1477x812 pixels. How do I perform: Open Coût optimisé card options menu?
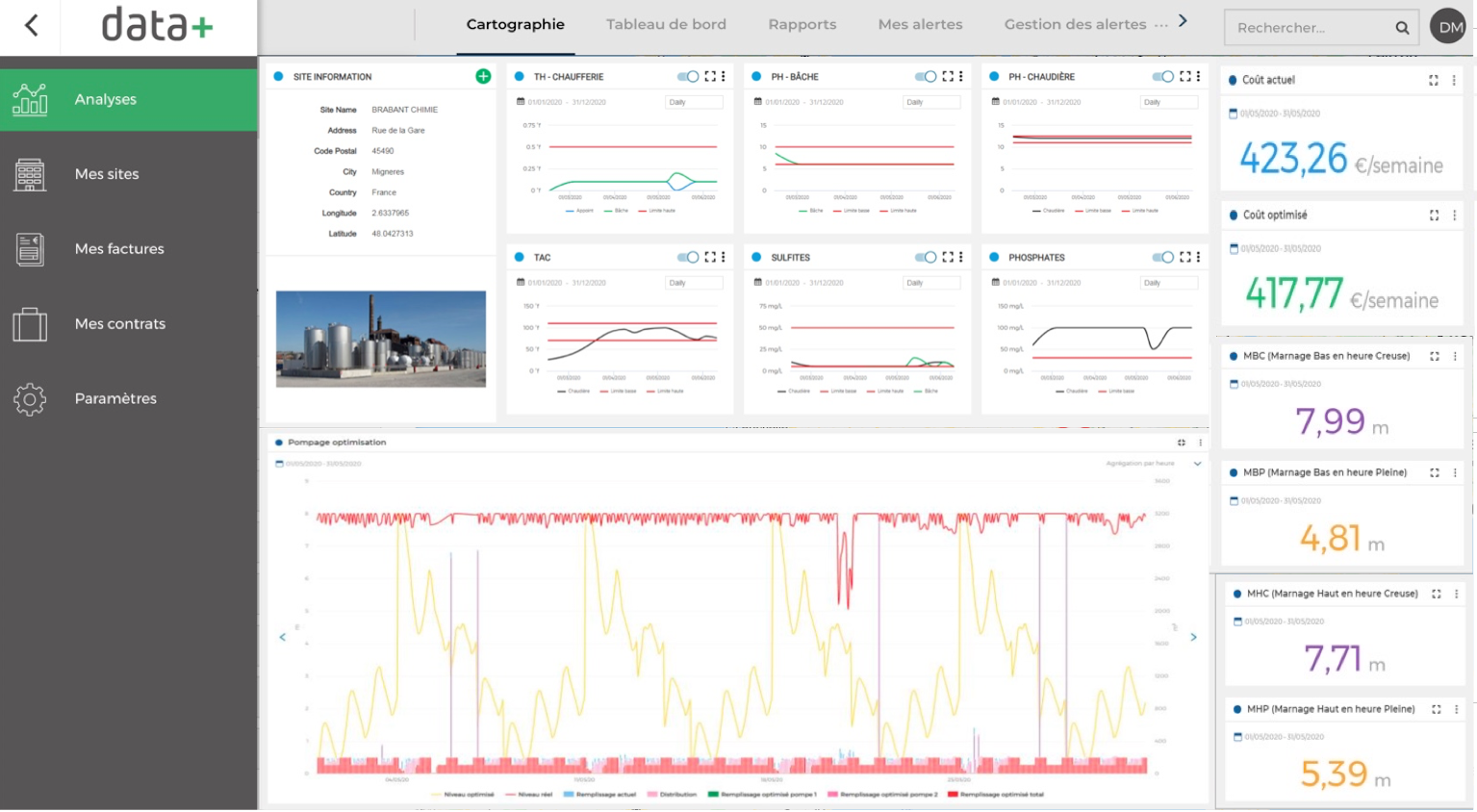pyautogui.click(x=1454, y=216)
